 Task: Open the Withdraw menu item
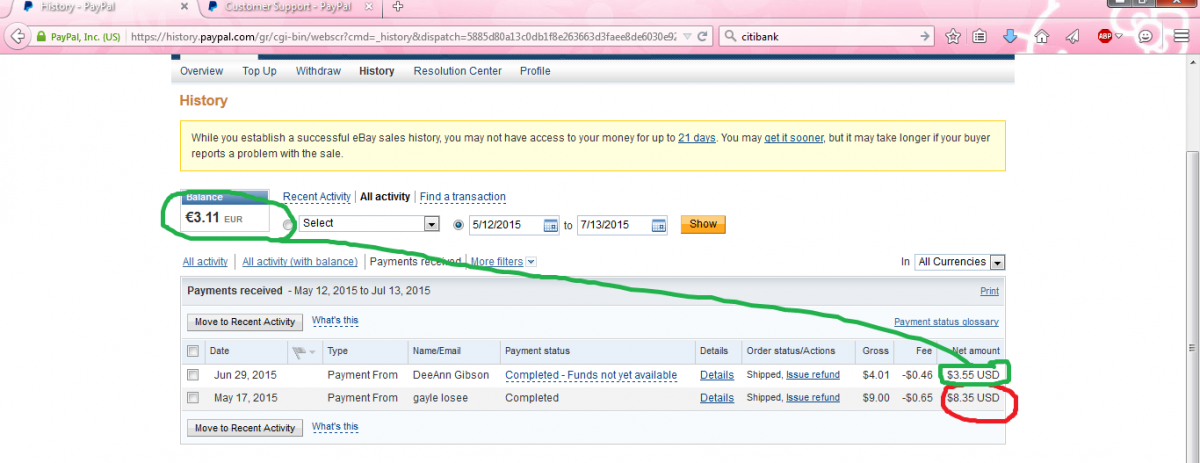[x=318, y=71]
